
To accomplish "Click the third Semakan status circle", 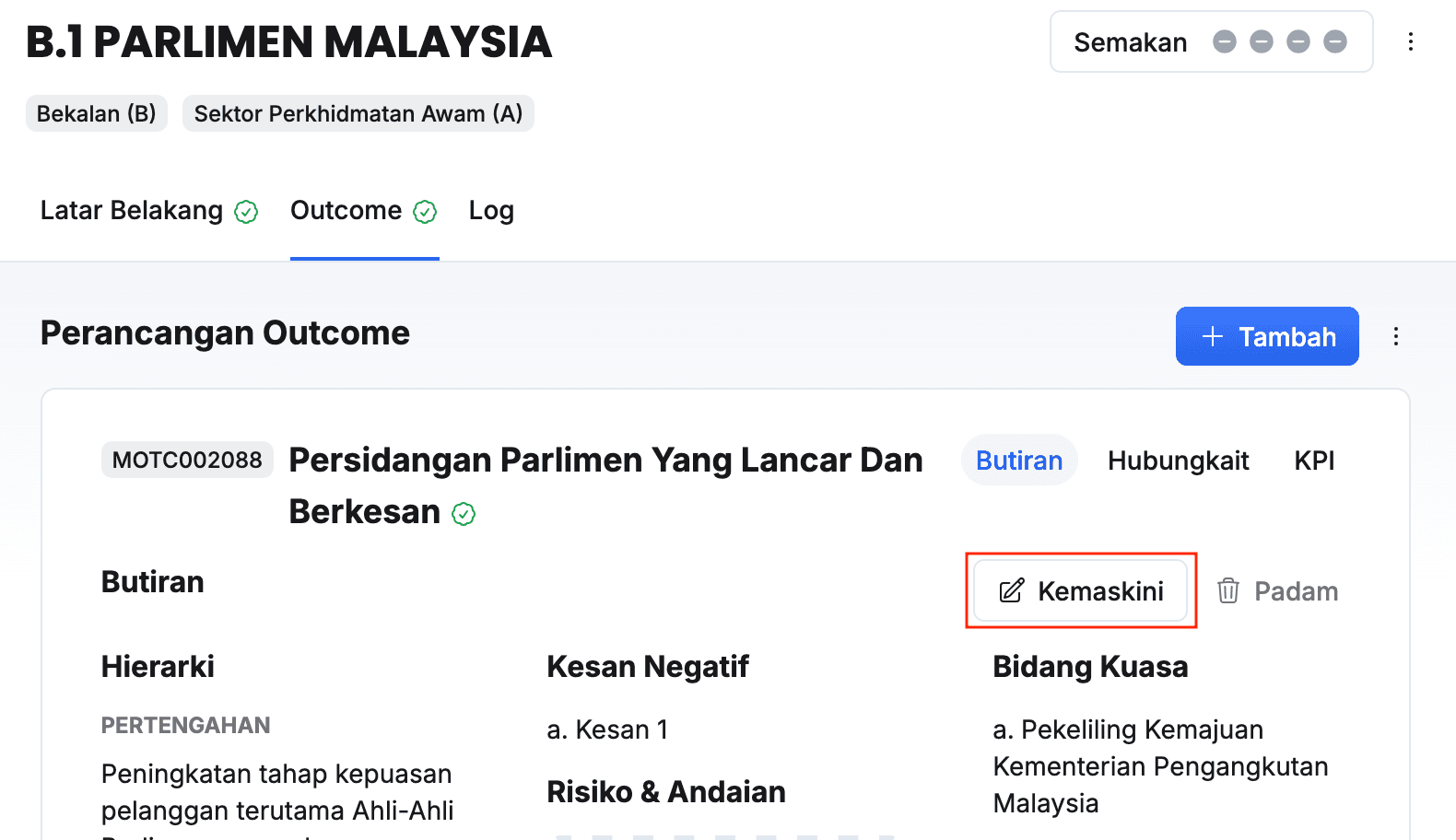I will pos(1297,41).
